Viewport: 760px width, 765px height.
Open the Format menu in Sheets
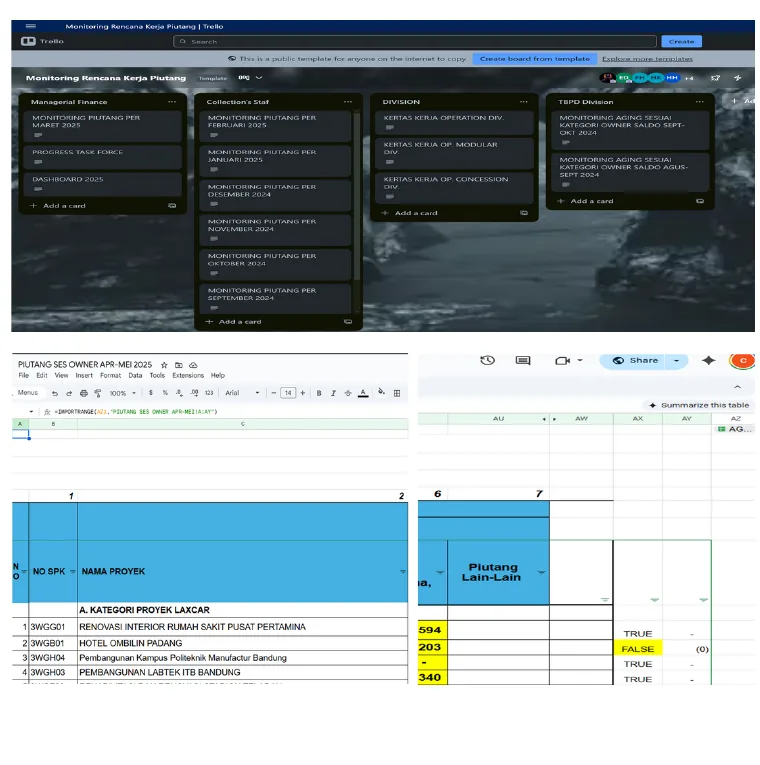[110, 375]
